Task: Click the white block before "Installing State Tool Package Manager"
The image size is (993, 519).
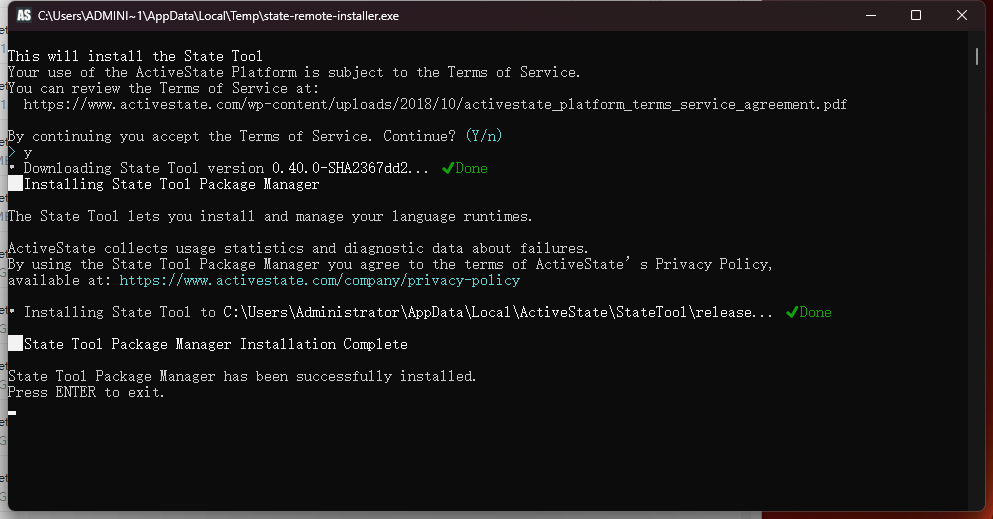Action: click(15, 184)
